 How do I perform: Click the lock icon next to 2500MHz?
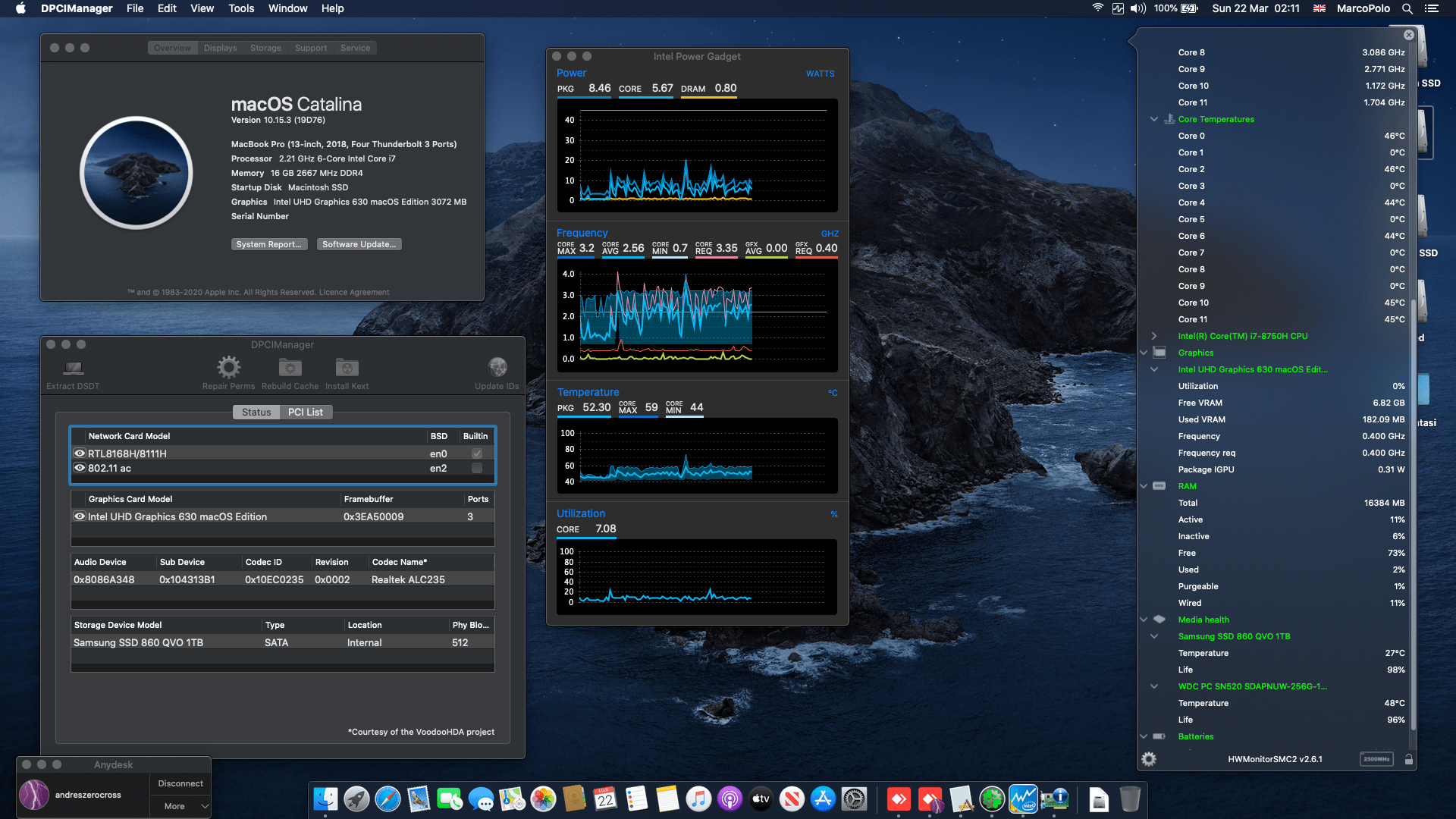tap(1408, 758)
